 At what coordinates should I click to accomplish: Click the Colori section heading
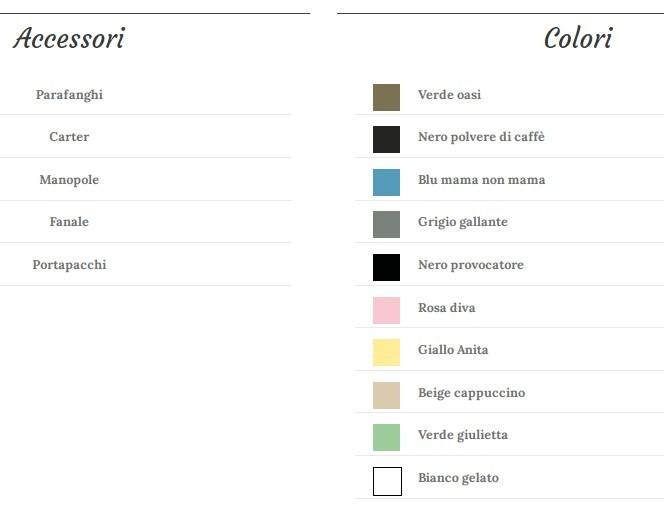point(577,39)
